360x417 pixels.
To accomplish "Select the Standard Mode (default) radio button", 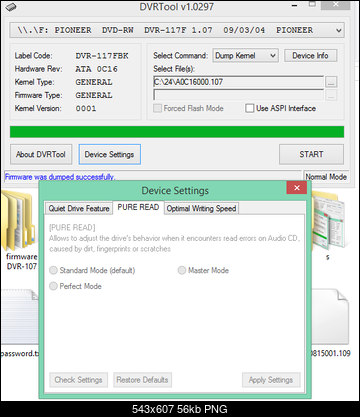I will click(x=53, y=270).
